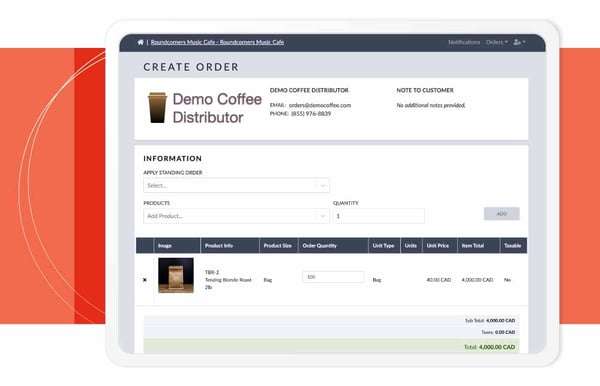600x386 pixels.
Task: Remove TBR-2 item with the X icon
Action: coord(145,280)
